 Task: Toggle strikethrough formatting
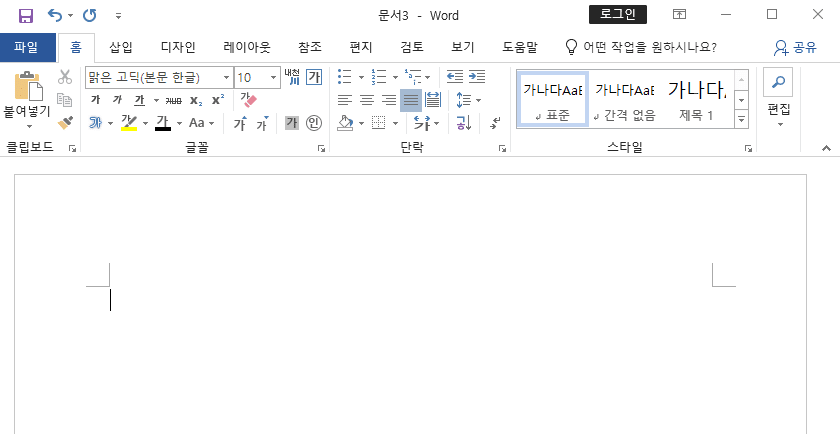click(x=174, y=100)
